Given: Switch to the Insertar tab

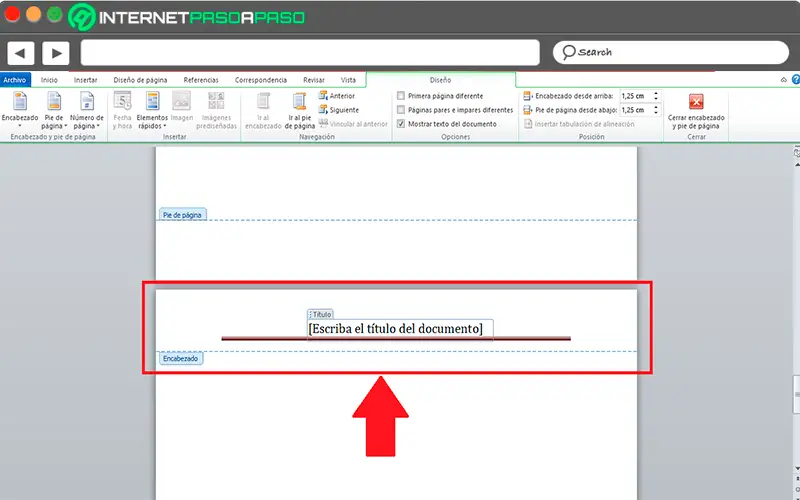Looking at the screenshot, I should 86,80.
